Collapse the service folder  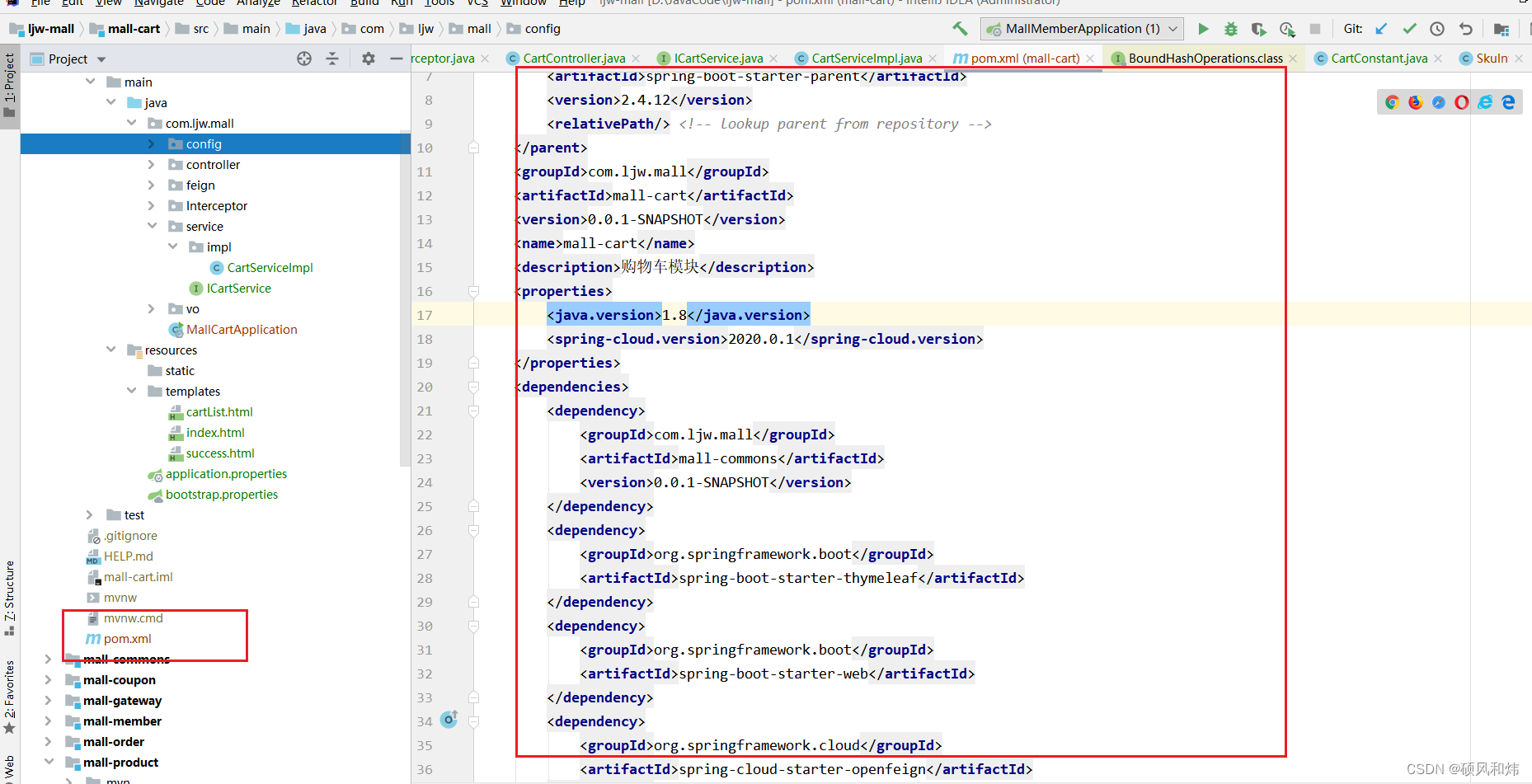pyautogui.click(x=152, y=226)
